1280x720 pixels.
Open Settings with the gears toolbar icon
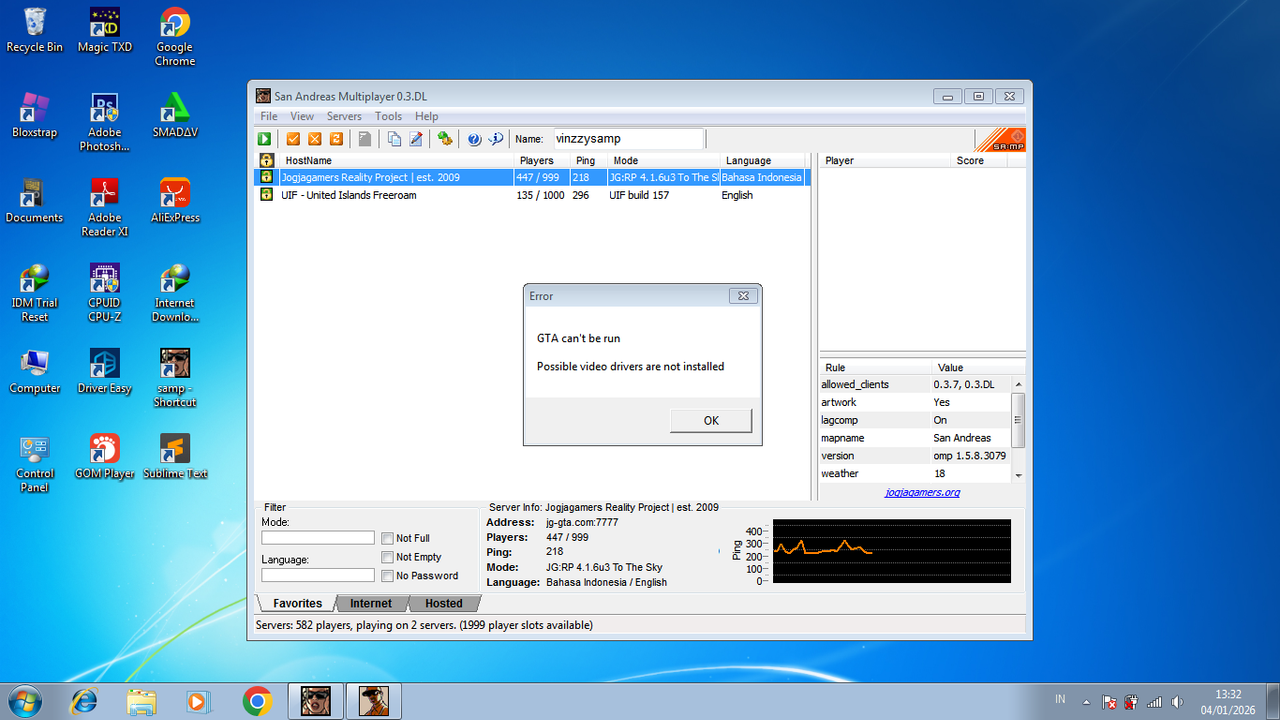point(445,139)
